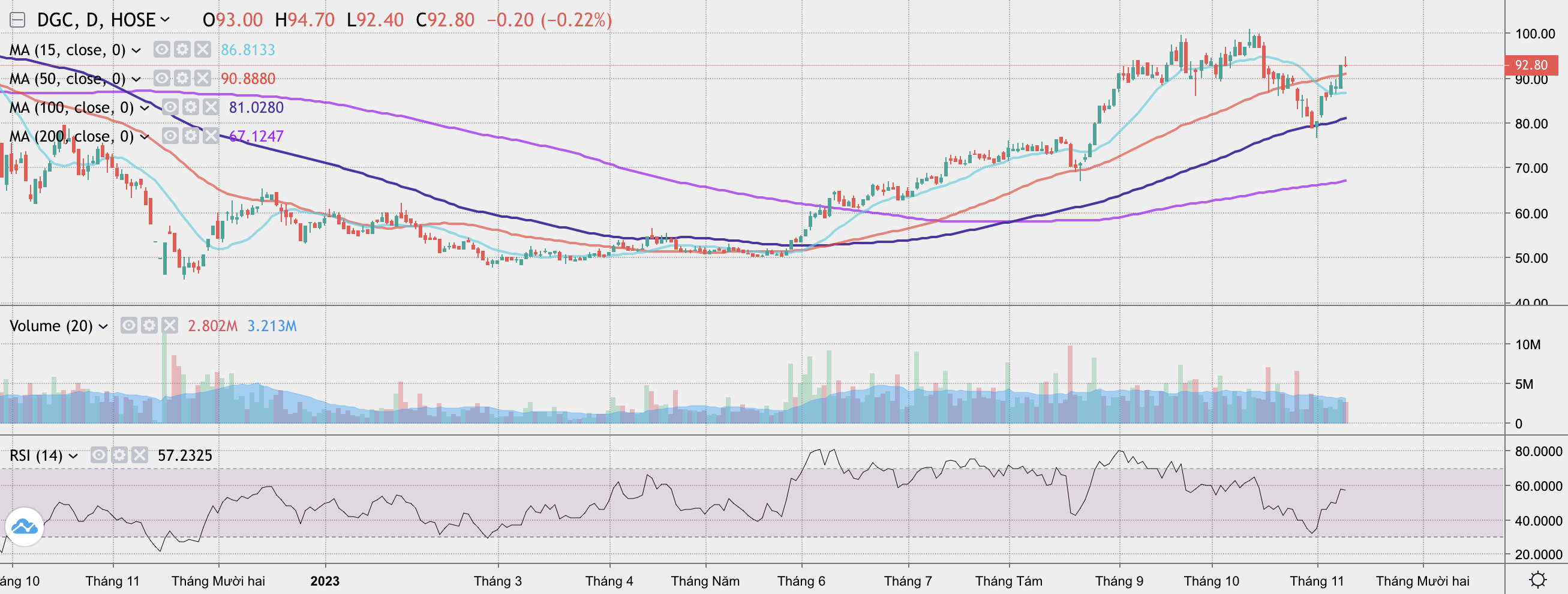Viewport: 1568px width, 594px height.
Task: Expand the MA (50, close, 0) options chevron
Action: (136, 79)
